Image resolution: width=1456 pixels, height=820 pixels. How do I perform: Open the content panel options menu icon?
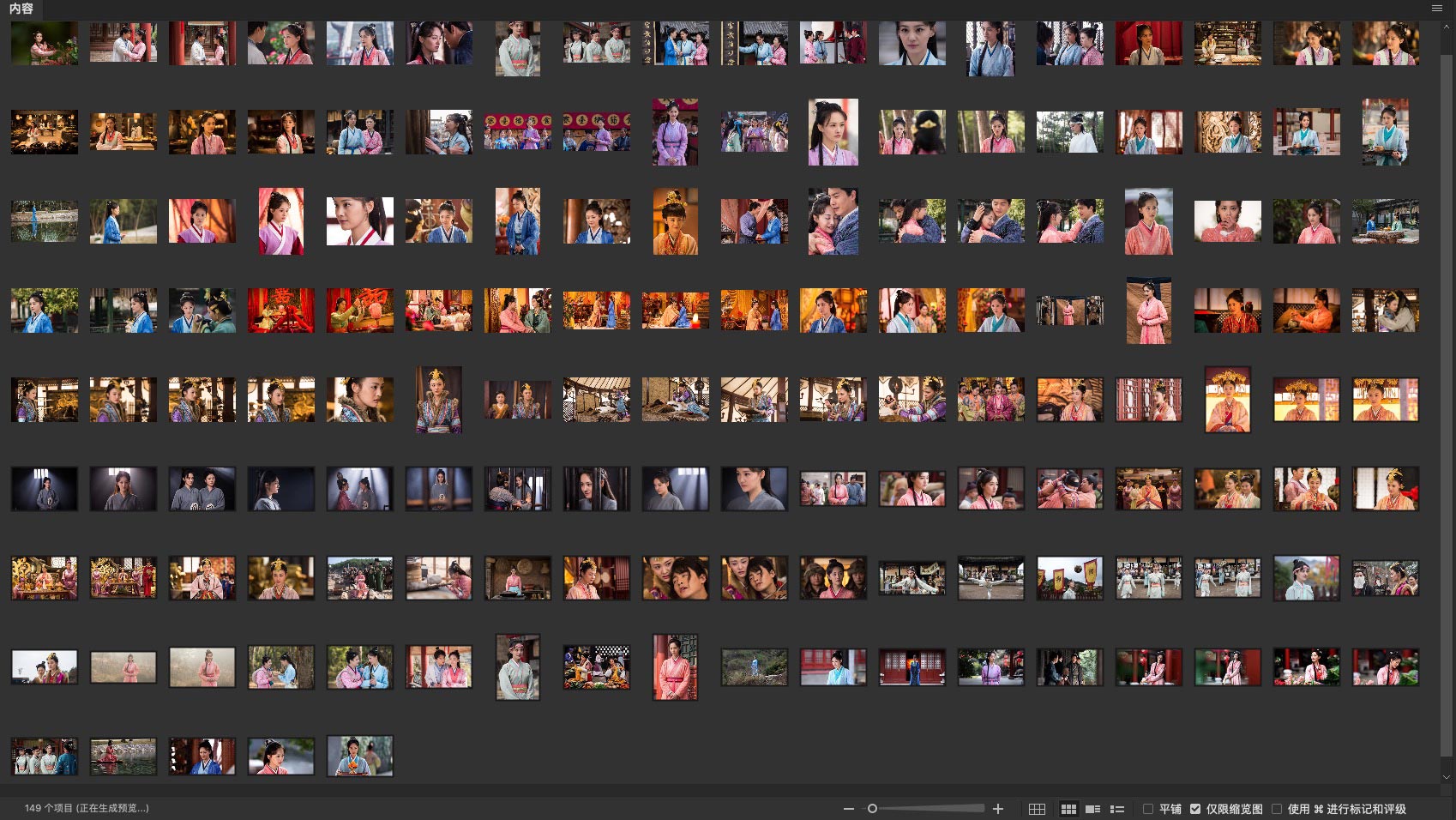1437,8
